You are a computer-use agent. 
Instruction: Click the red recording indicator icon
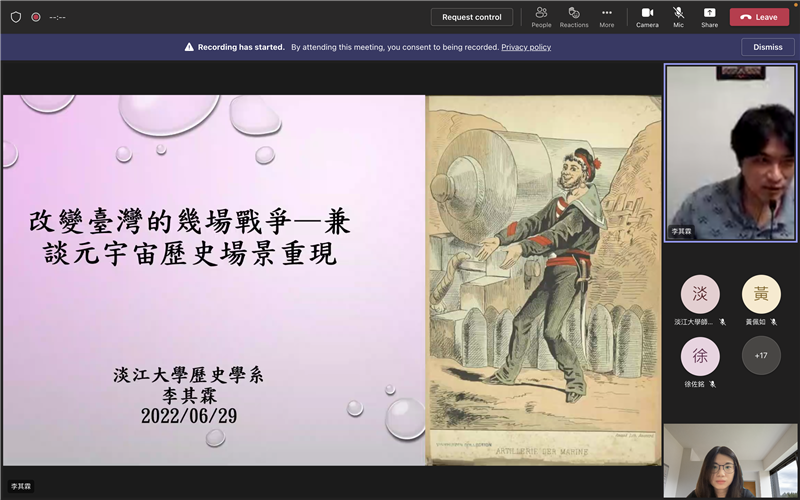click(x=36, y=17)
